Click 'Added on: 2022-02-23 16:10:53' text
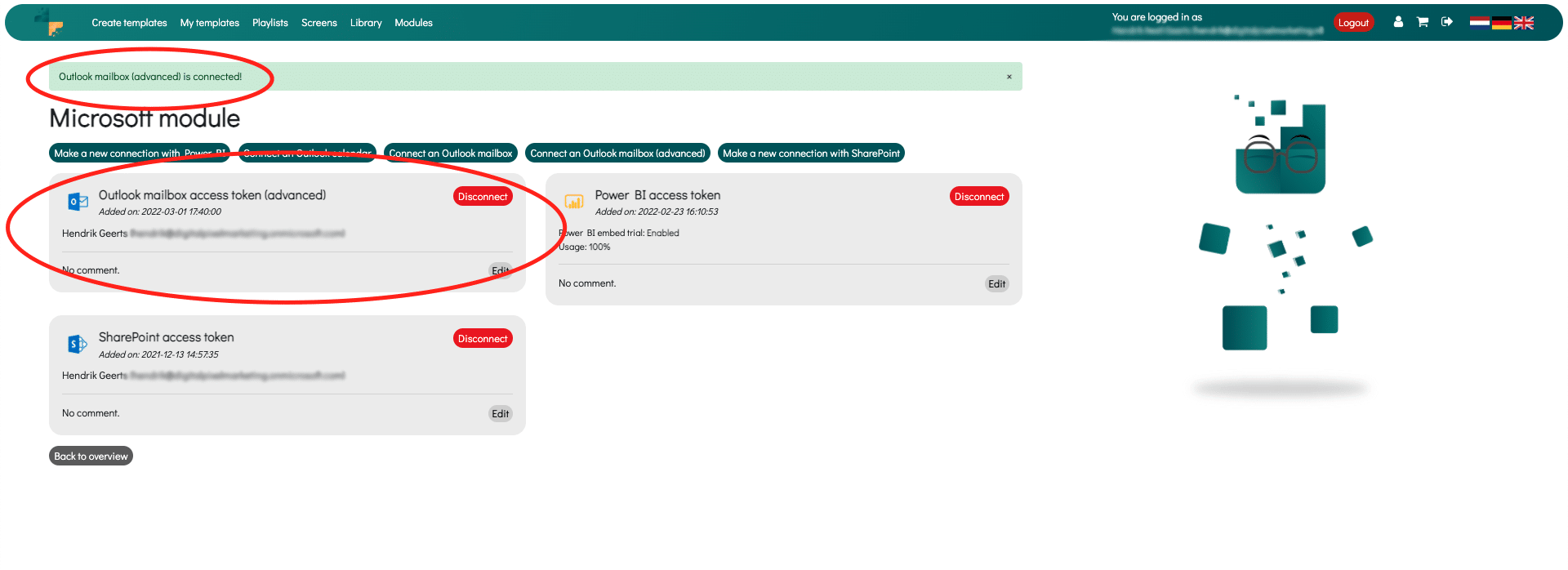This screenshot has height=570, width=1568. click(x=657, y=212)
